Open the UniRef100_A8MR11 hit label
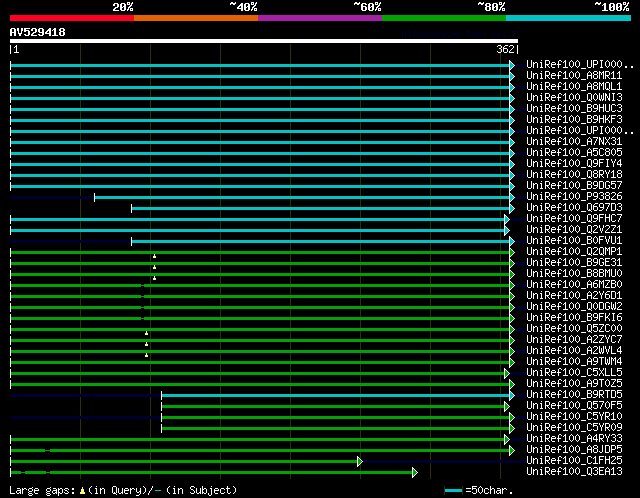 574,76
